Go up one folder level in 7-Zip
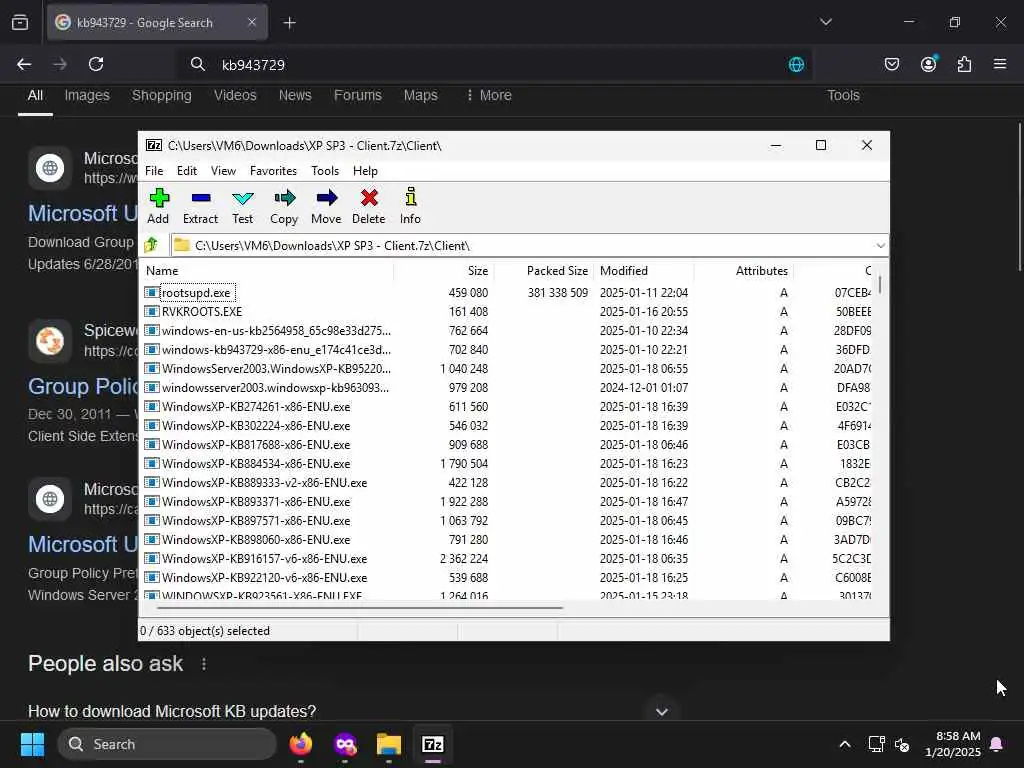The width and height of the screenshot is (1024, 768). point(152,245)
